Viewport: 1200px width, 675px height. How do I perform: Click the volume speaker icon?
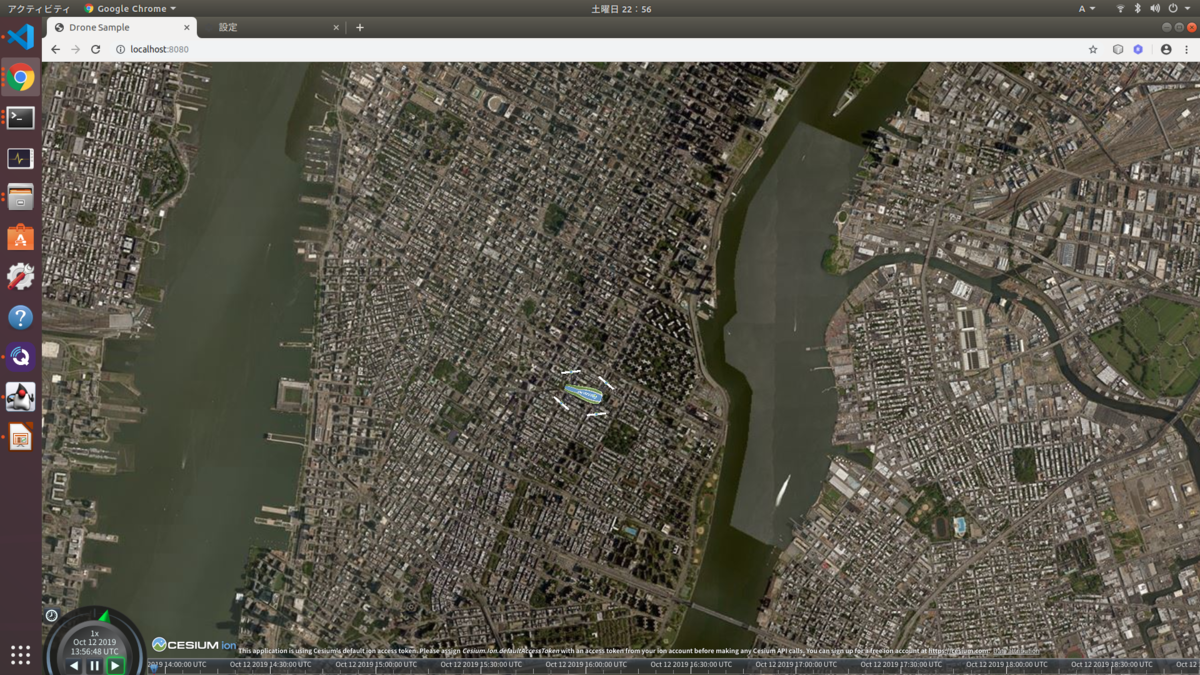pos(1155,8)
